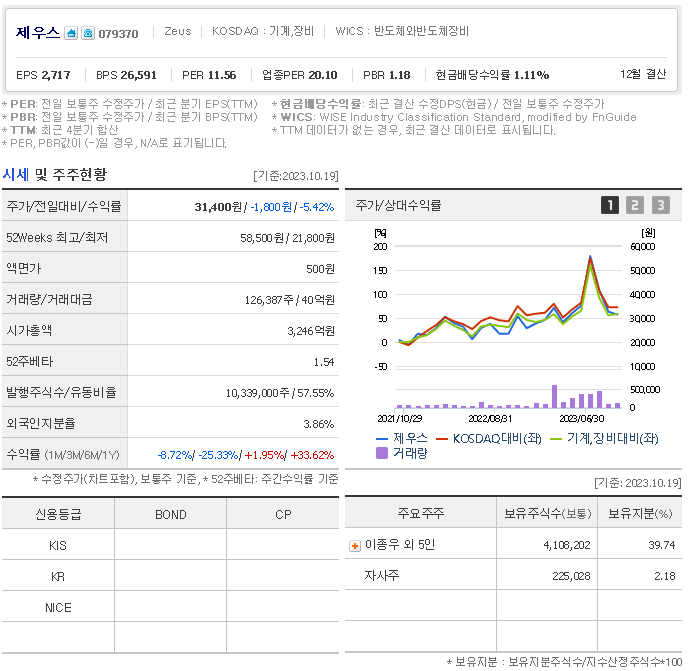Open the homepage icon next to 제우스
The image size is (692, 671).
[71, 33]
